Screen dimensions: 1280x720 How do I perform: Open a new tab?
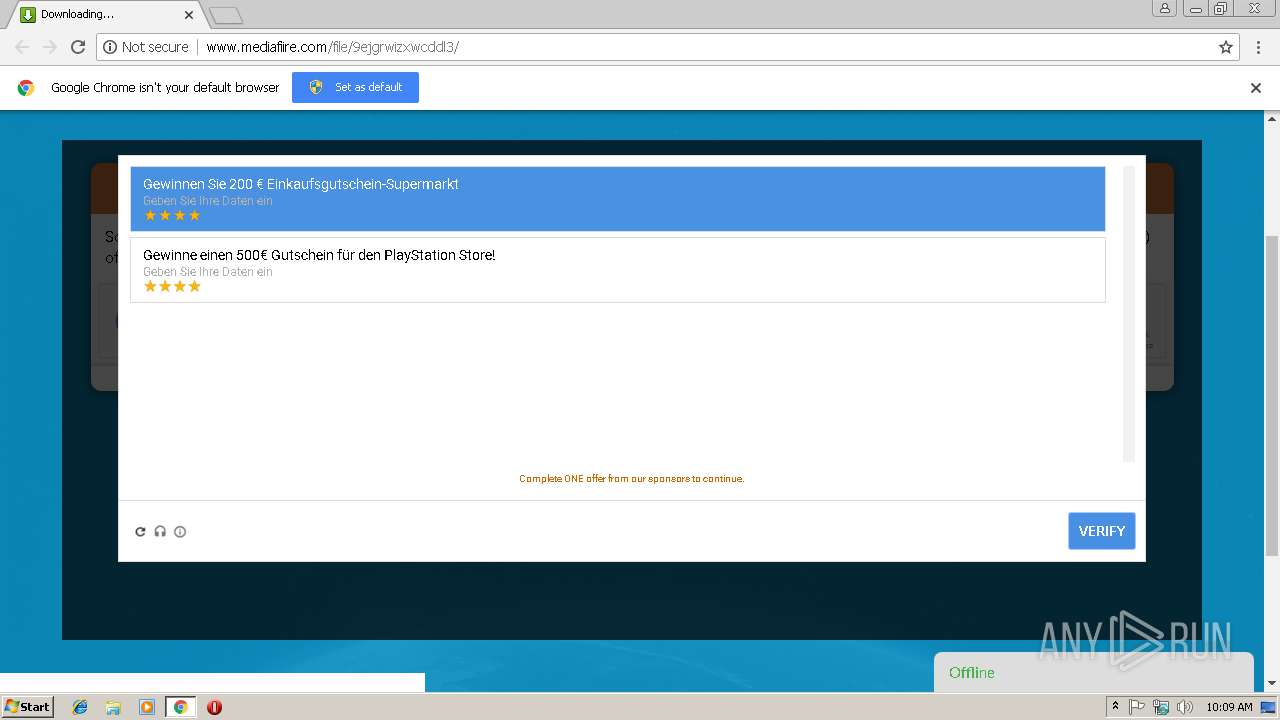pyautogui.click(x=226, y=15)
